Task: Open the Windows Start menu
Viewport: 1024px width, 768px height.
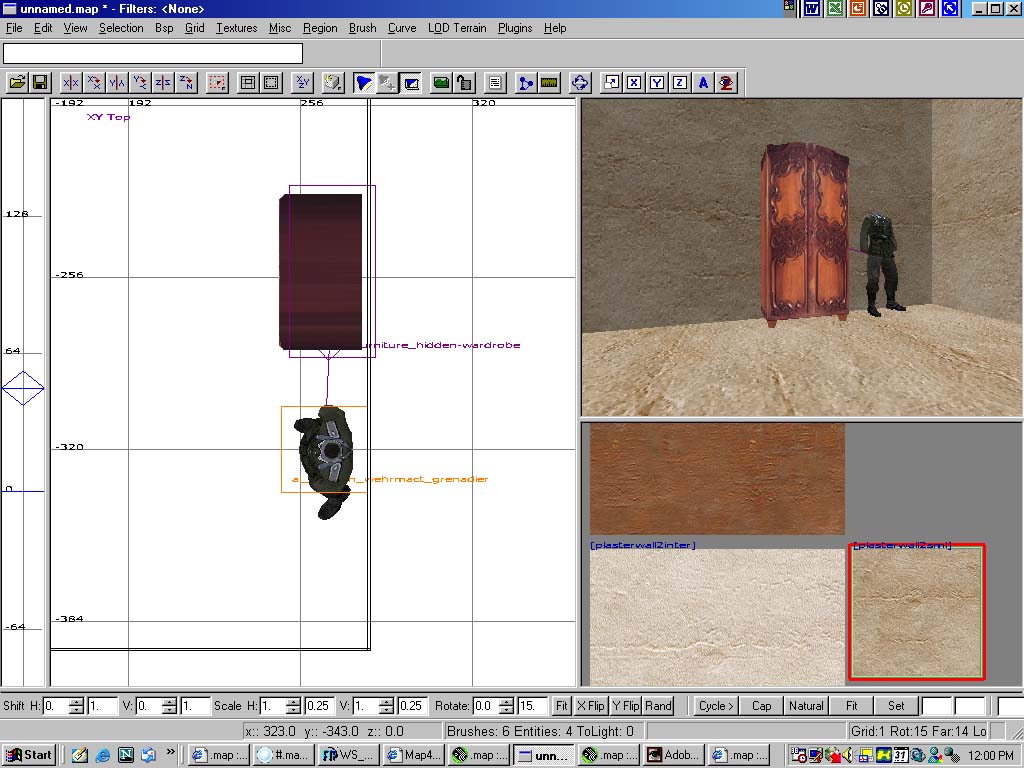Action: coord(29,755)
